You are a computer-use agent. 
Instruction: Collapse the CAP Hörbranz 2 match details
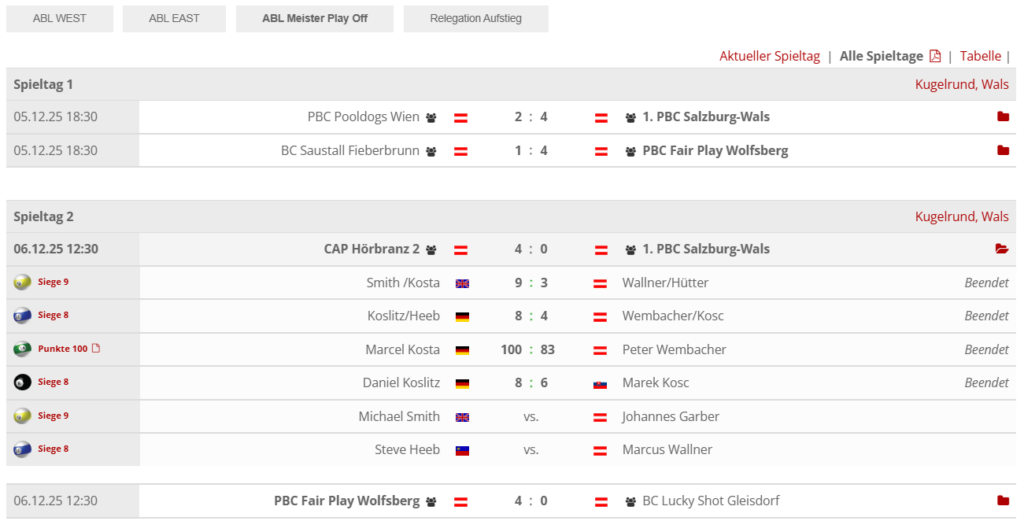tap(1002, 249)
